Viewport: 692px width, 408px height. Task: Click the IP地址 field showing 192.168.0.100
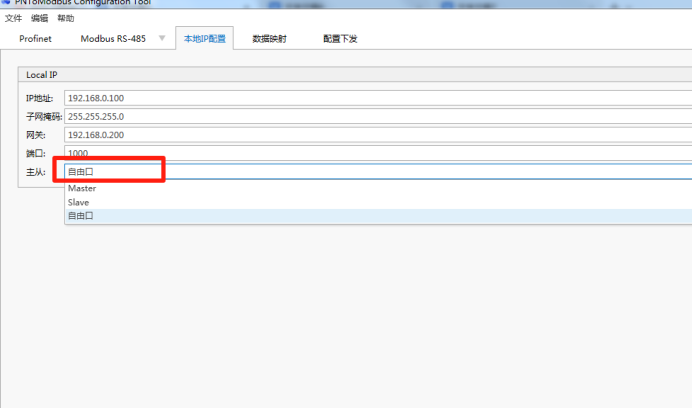pyautogui.click(x=378, y=98)
